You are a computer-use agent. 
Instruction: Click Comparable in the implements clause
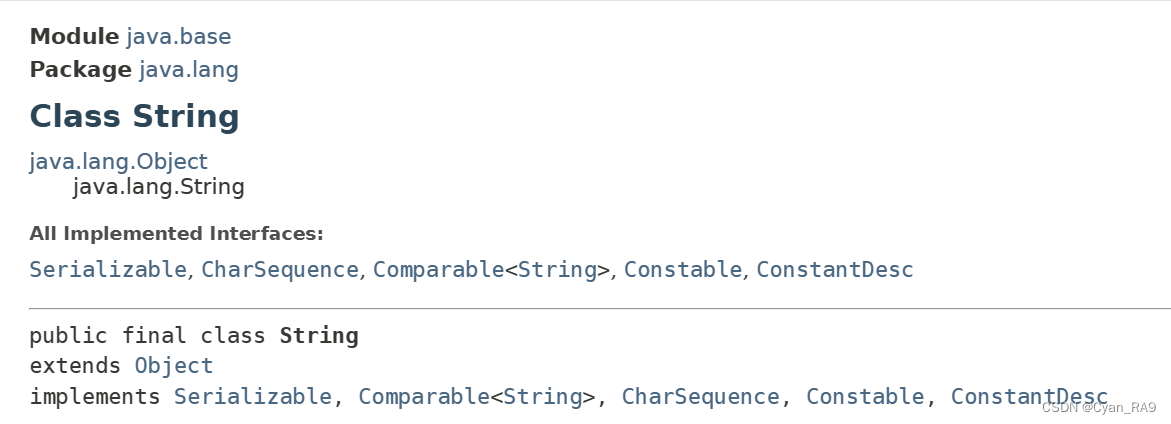tap(424, 396)
